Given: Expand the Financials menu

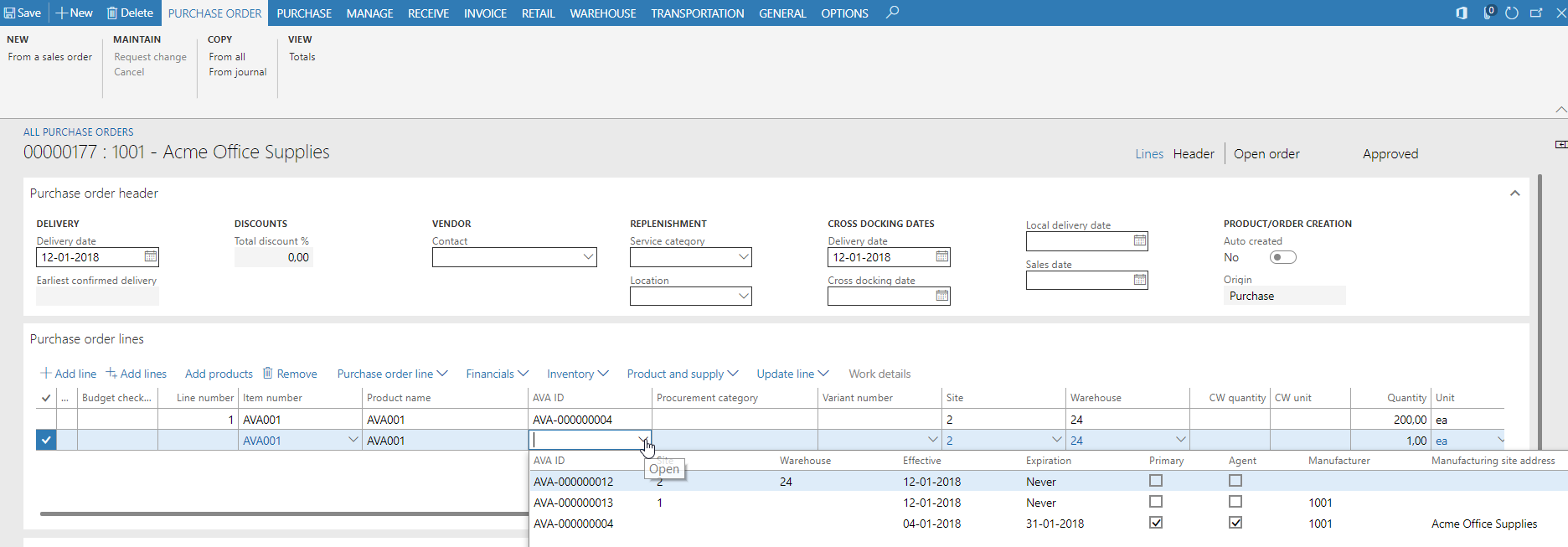Looking at the screenshot, I should pyautogui.click(x=497, y=374).
